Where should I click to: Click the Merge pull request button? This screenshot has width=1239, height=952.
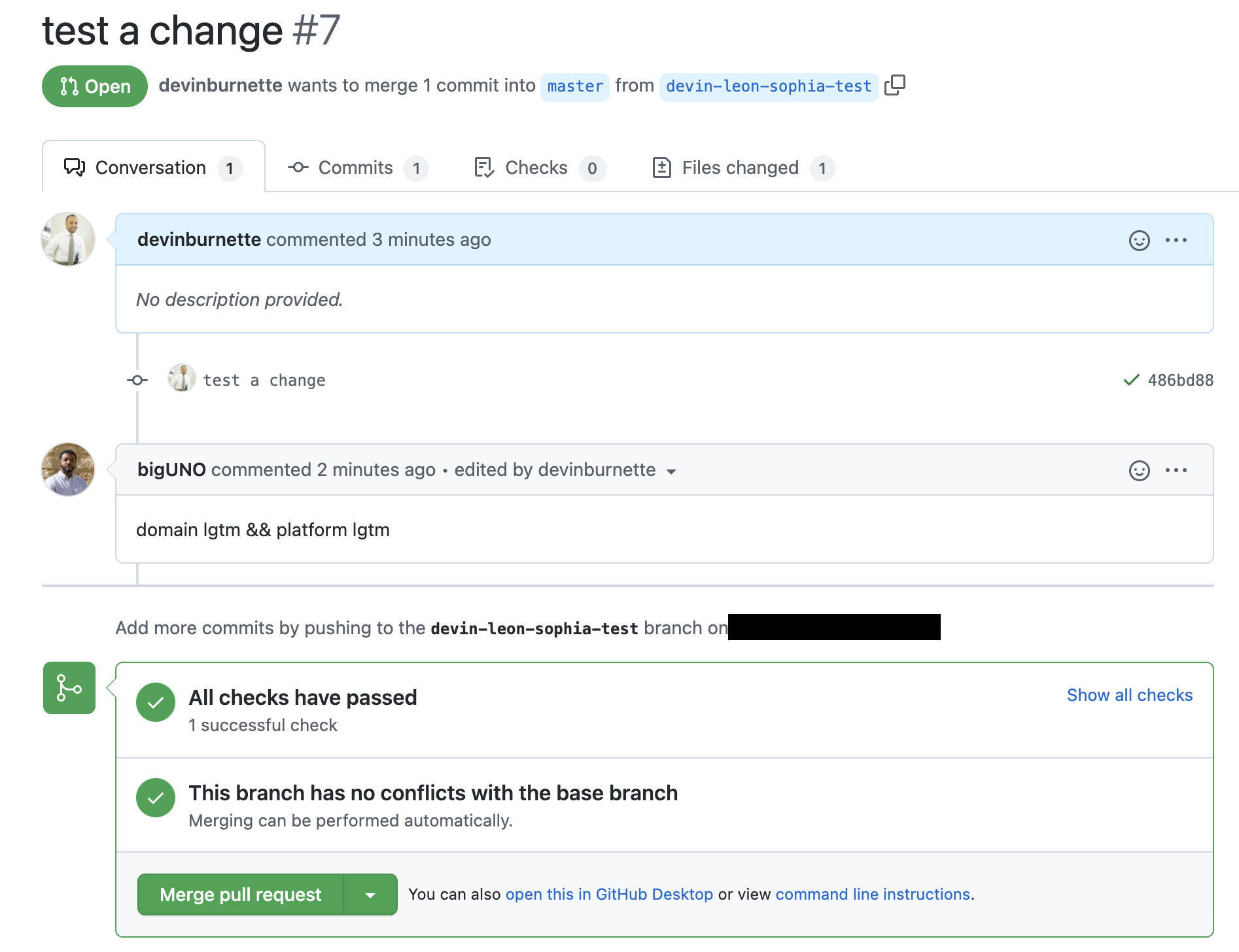[239, 894]
